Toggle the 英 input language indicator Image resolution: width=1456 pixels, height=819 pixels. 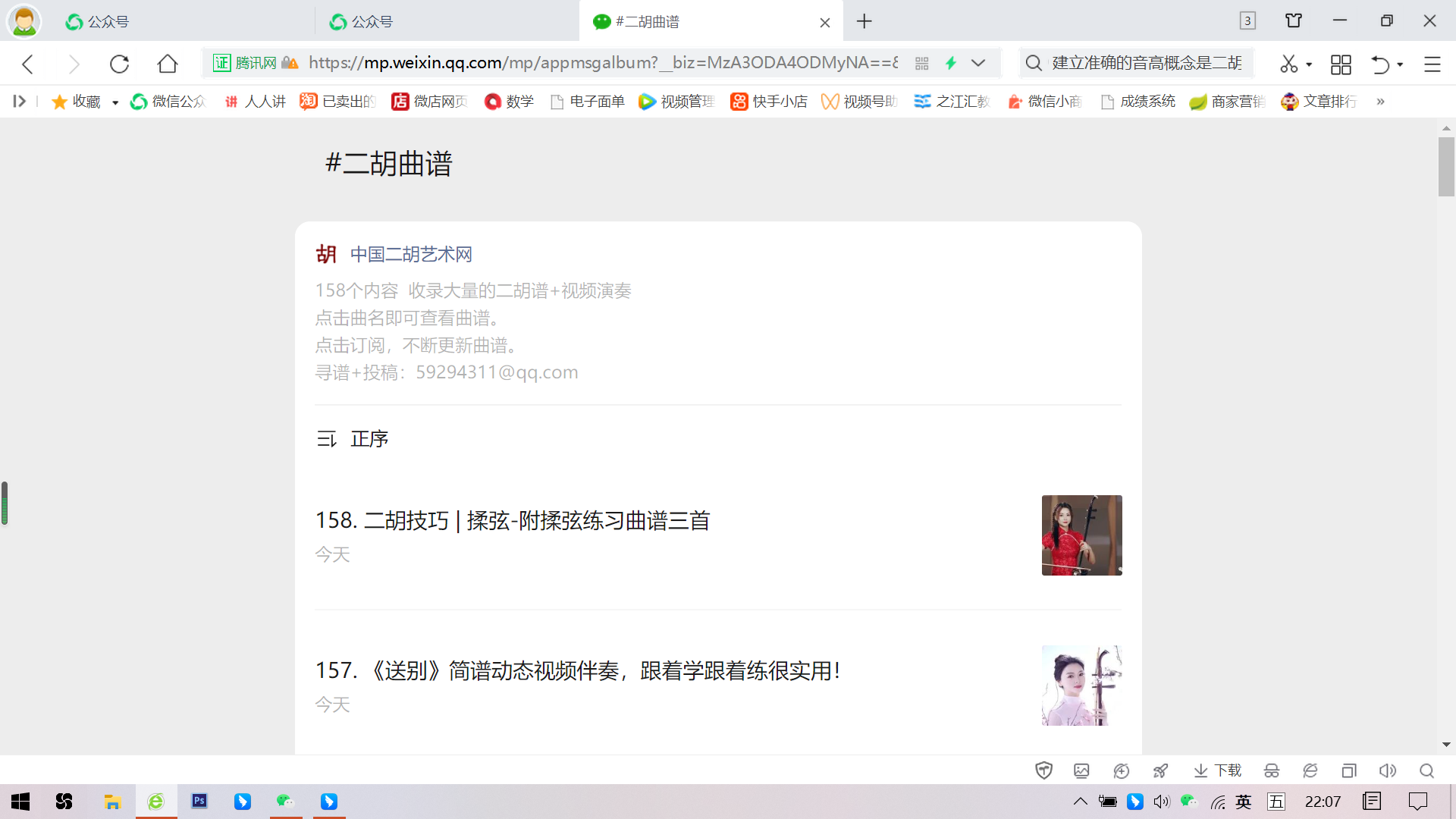point(1243,802)
